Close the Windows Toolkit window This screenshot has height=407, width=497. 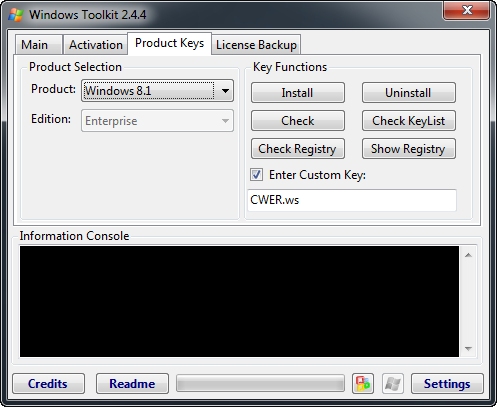point(466,10)
